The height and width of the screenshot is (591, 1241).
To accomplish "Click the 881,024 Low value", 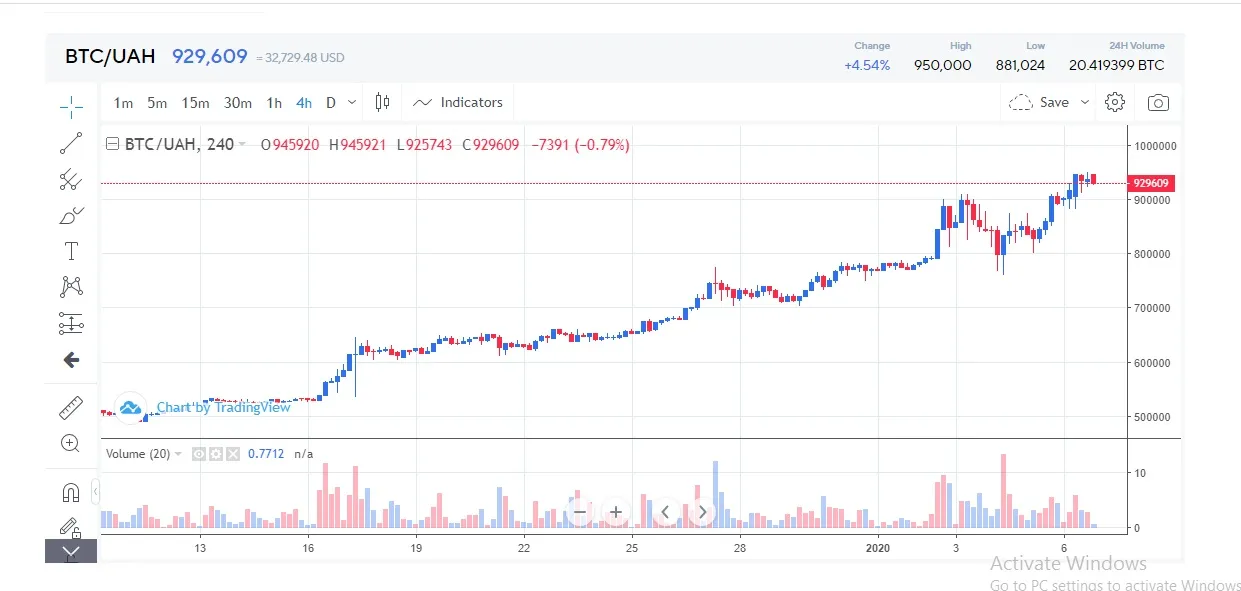I will coord(1020,65).
